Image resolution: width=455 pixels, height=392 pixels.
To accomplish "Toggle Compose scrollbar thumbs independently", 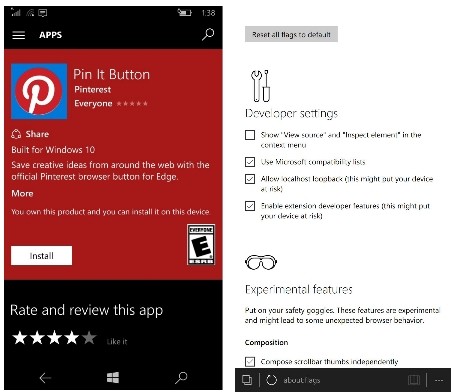I will coord(250,362).
